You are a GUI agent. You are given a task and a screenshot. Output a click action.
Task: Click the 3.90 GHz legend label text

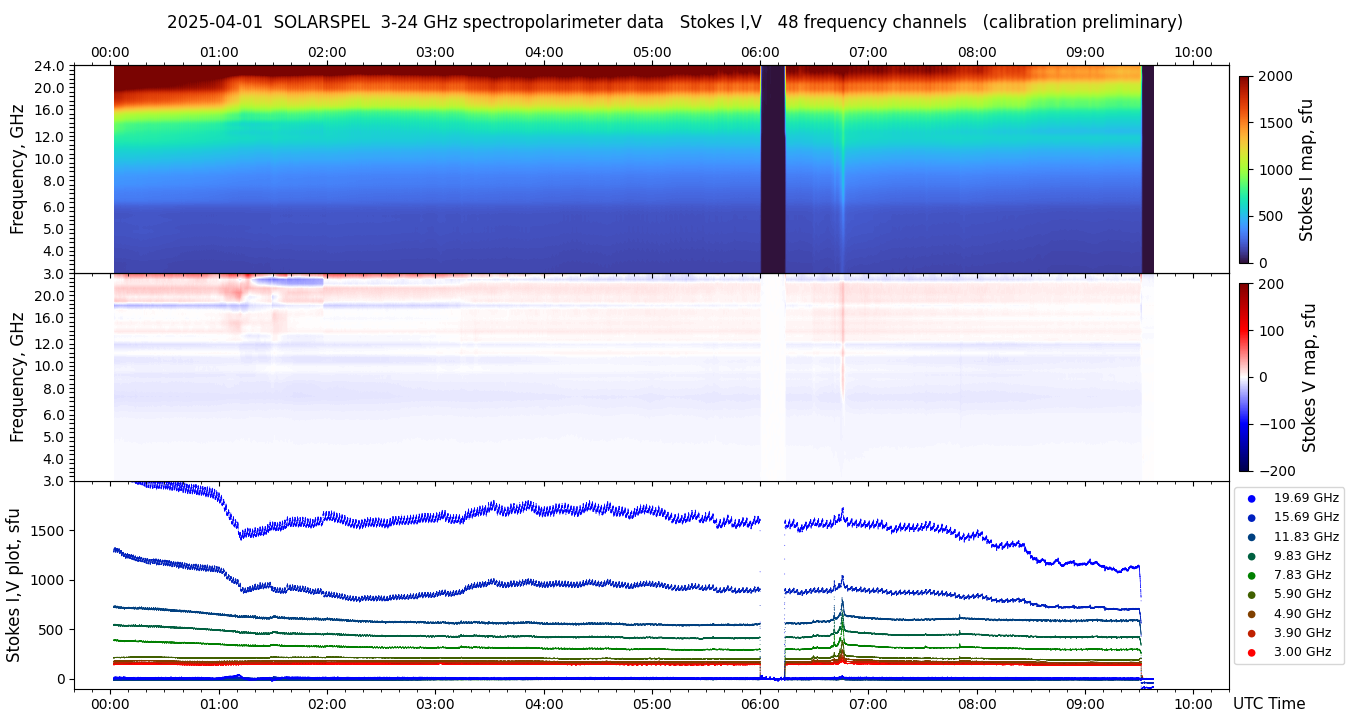coord(1305,633)
